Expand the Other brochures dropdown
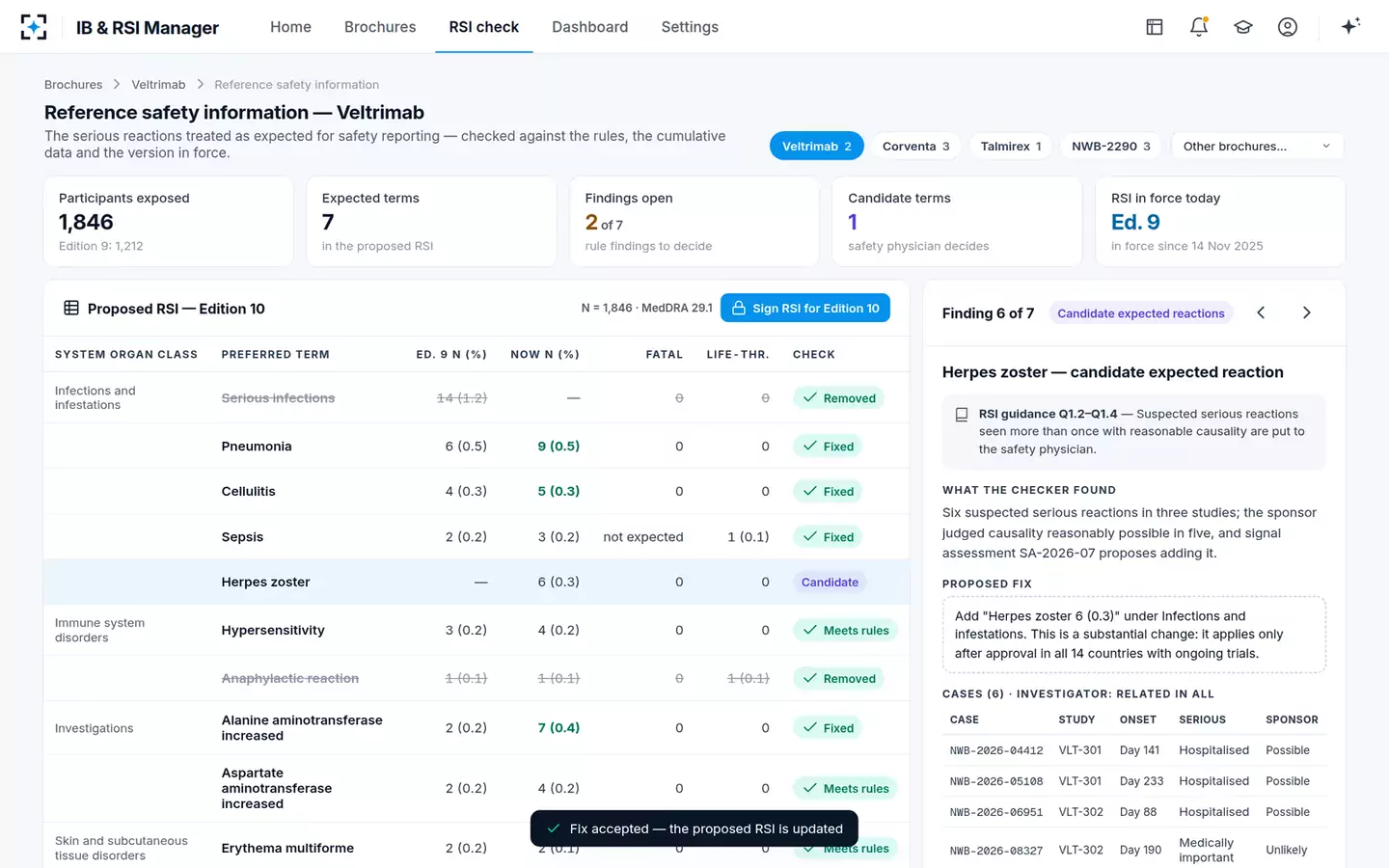1389x868 pixels. tap(1258, 147)
